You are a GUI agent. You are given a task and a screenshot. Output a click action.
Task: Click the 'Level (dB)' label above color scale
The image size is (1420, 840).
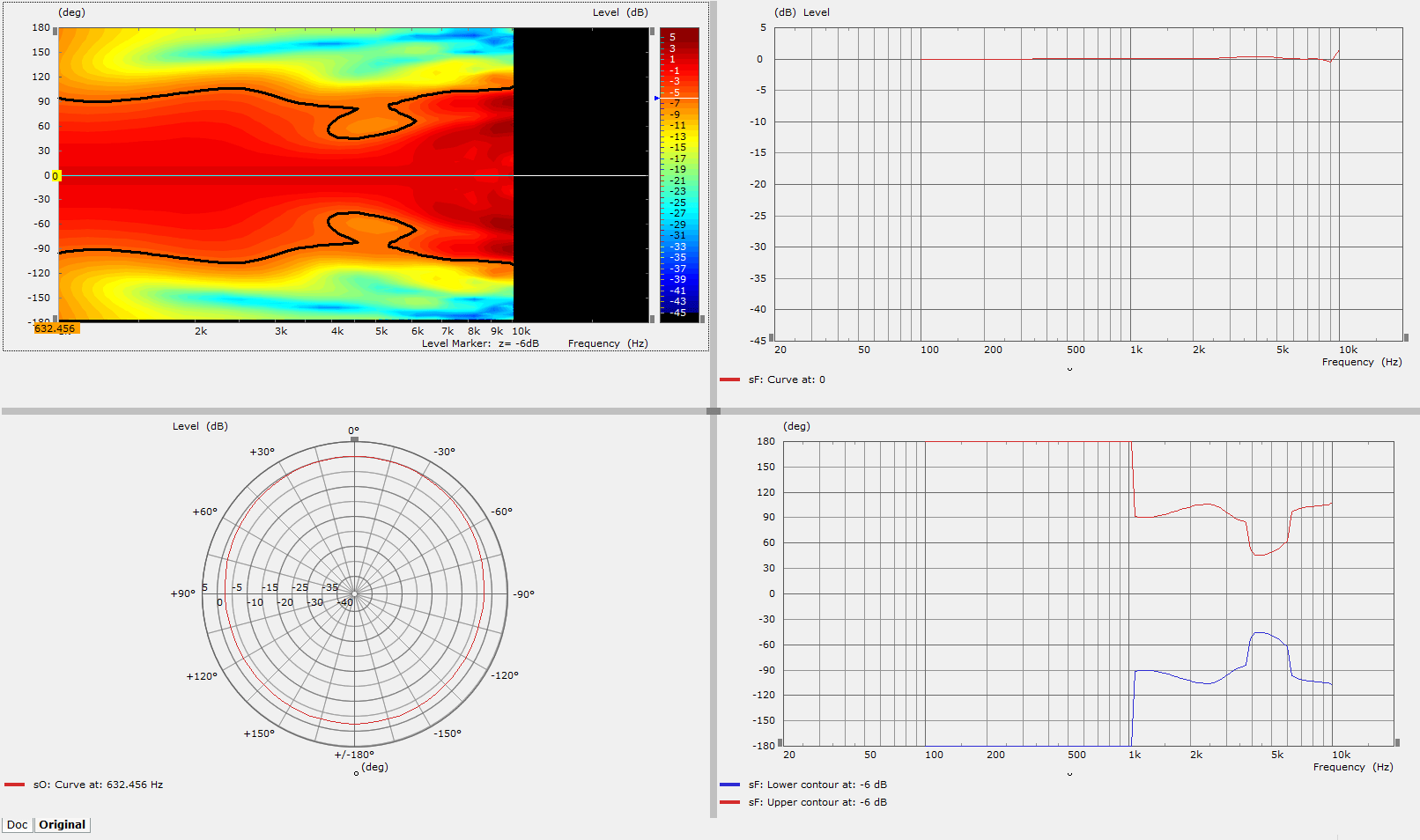point(620,12)
